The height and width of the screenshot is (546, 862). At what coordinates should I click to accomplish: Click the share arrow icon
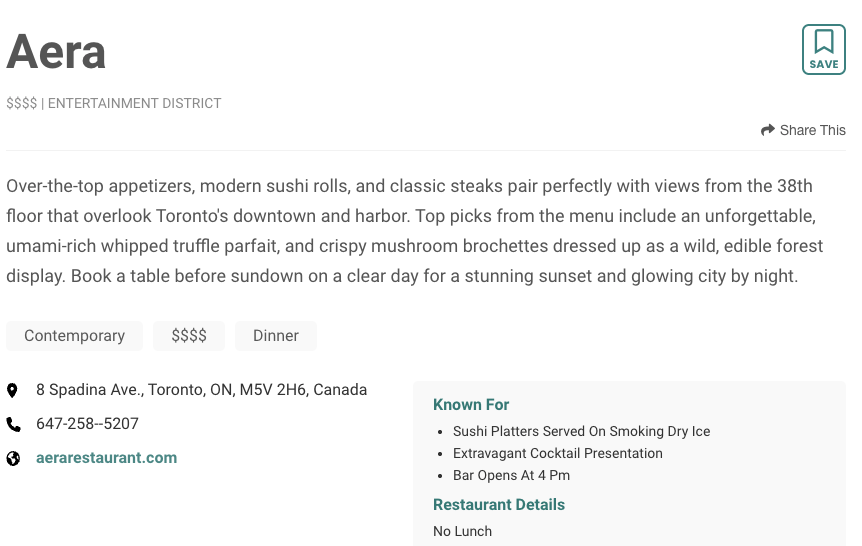pos(768,130)
